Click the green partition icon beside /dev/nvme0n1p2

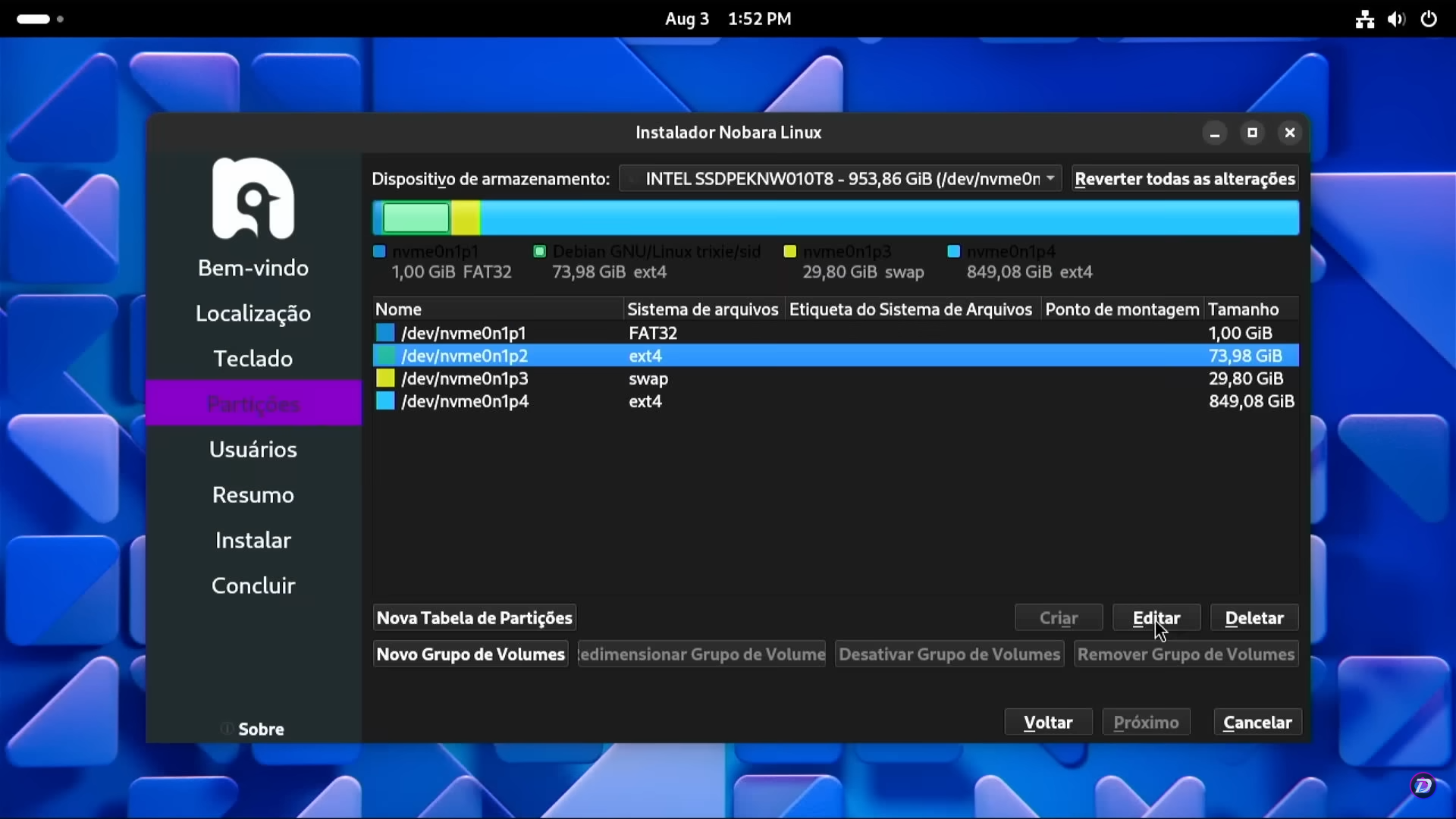tap(385, 355)
